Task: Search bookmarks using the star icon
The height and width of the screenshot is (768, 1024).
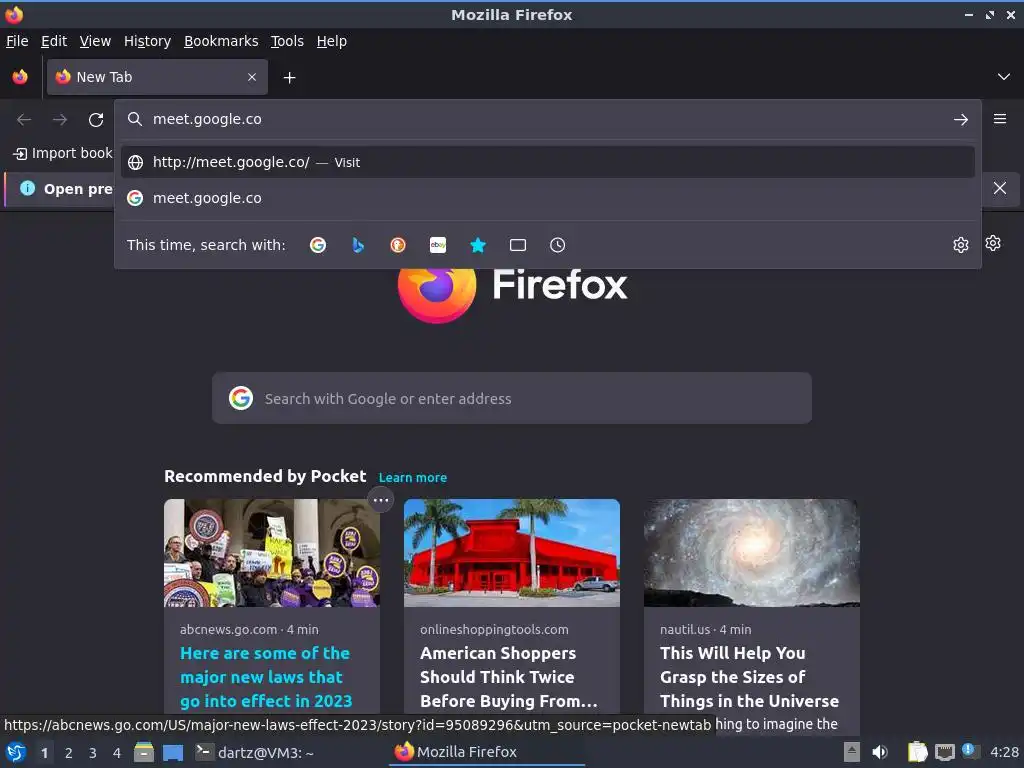Action: click(x=478, y=245)
